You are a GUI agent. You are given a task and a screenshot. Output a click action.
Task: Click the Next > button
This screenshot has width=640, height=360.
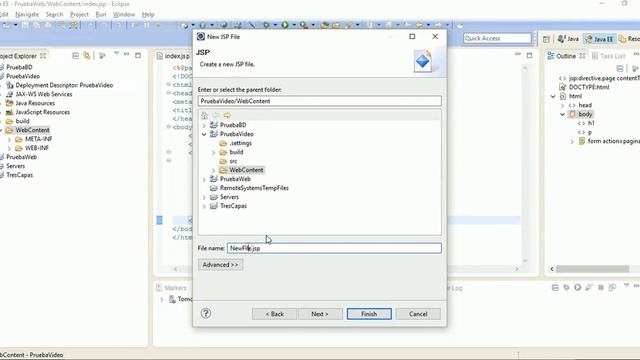(x=320, y=313)
